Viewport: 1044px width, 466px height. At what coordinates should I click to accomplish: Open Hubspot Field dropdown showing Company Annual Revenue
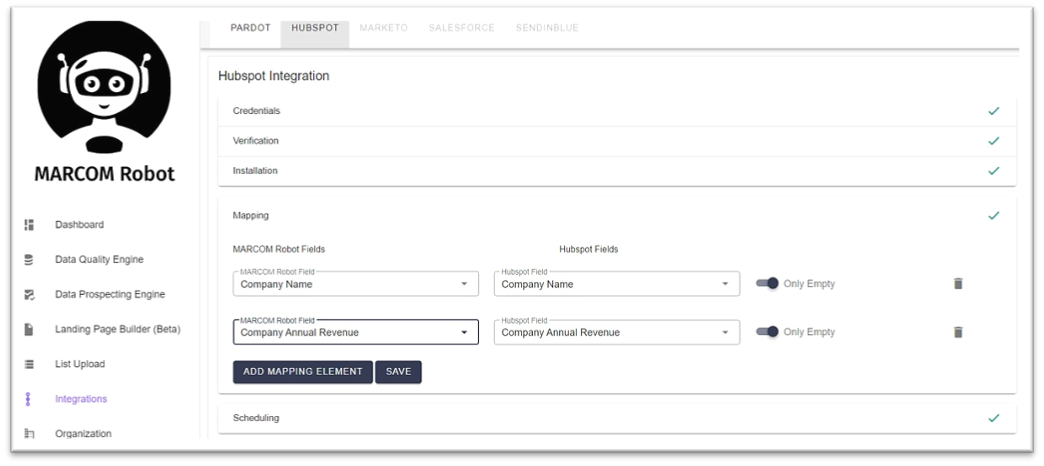[x=617, y=332]
